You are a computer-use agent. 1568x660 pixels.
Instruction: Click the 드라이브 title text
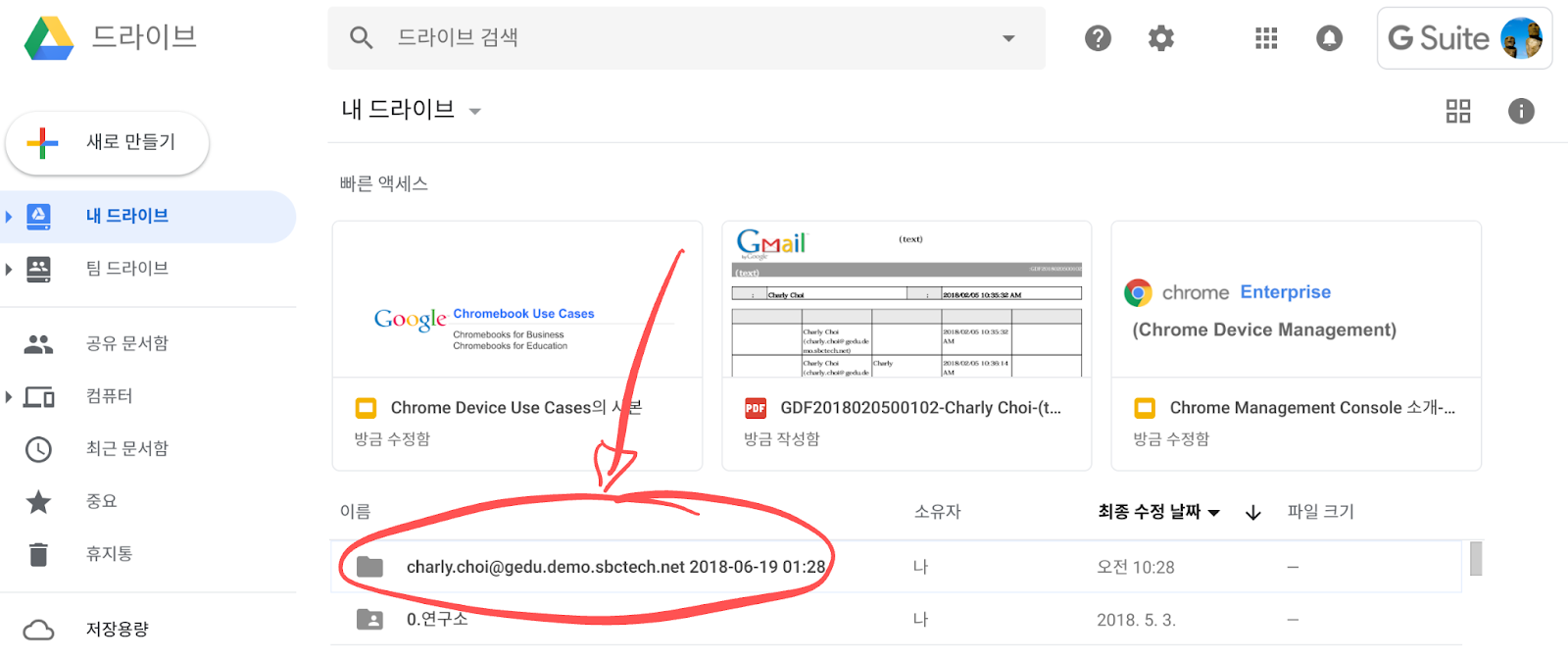(144, 37)
